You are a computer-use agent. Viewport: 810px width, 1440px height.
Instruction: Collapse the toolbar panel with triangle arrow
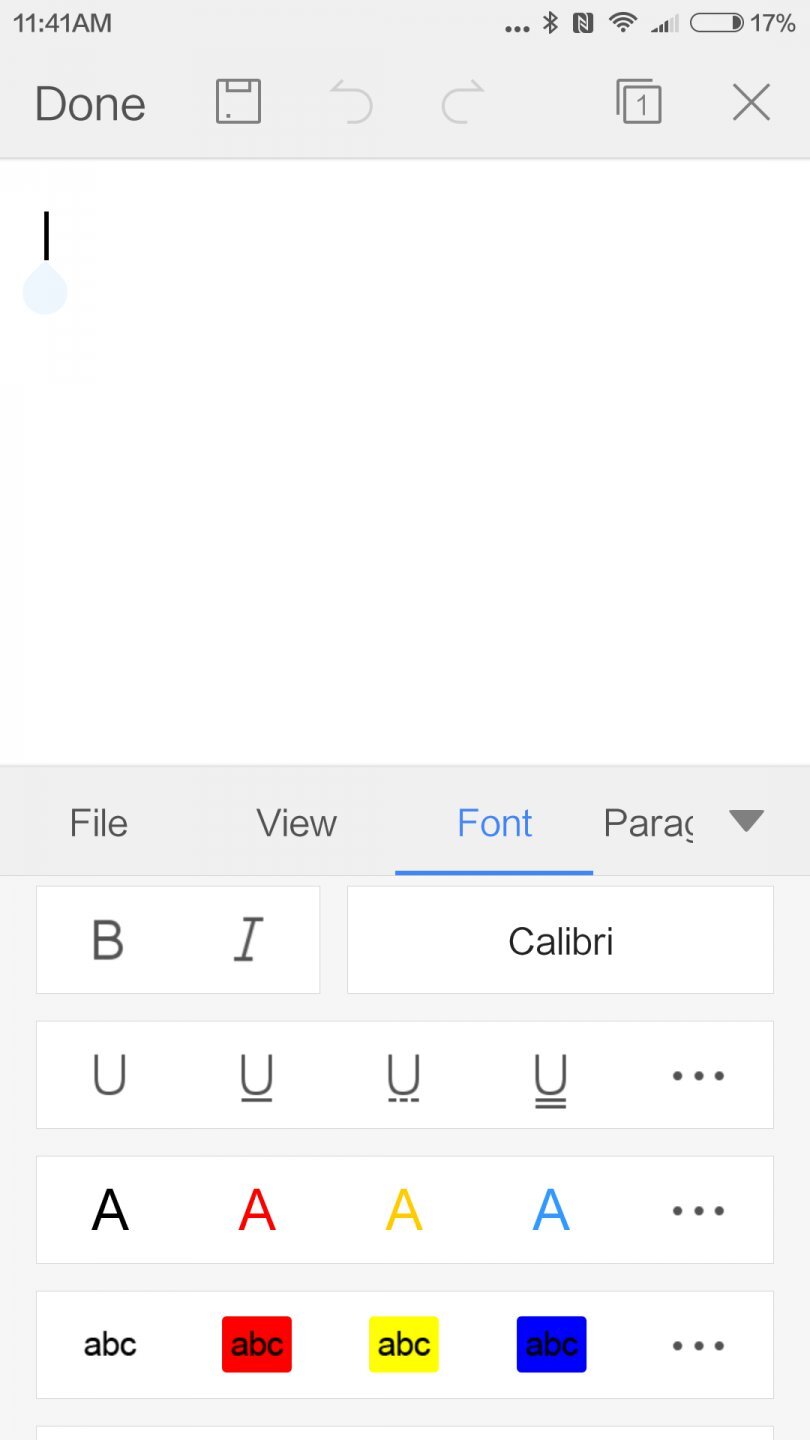[746, 821]
